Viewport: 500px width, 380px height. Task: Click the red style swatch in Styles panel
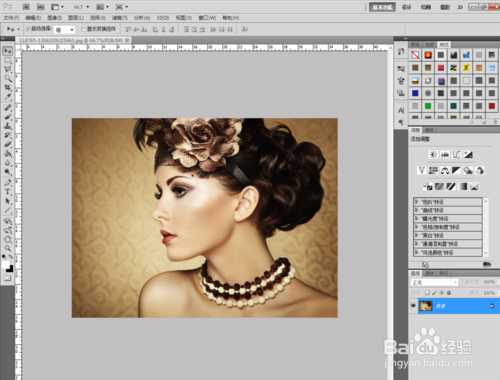click(492, 106)
